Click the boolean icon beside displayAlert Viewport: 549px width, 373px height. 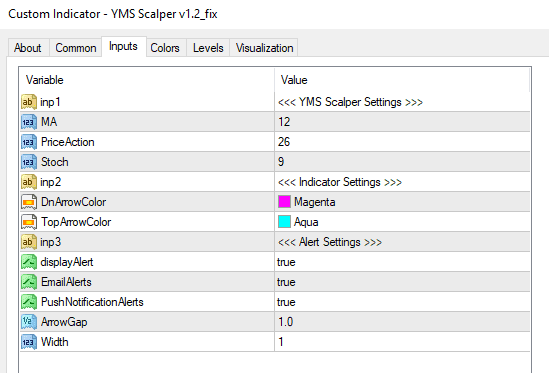[x=29, y=262]
